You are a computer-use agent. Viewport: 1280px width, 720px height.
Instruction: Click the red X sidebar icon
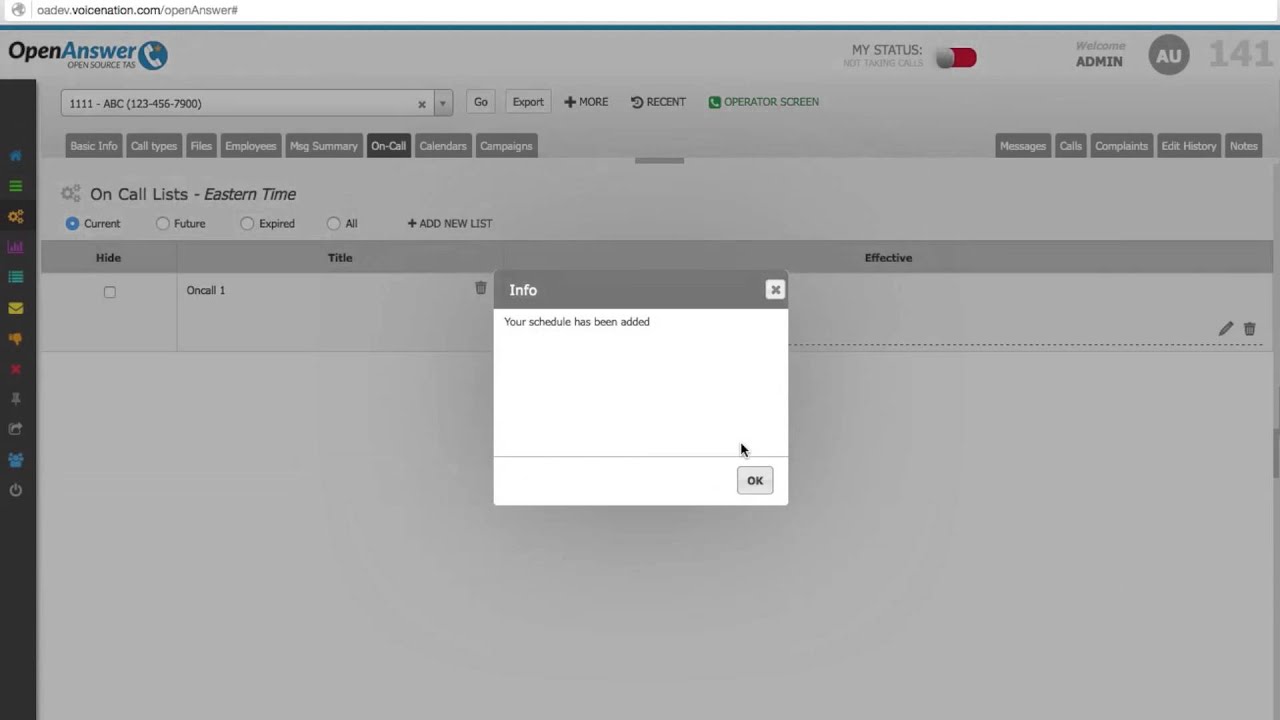click(15, 369)
